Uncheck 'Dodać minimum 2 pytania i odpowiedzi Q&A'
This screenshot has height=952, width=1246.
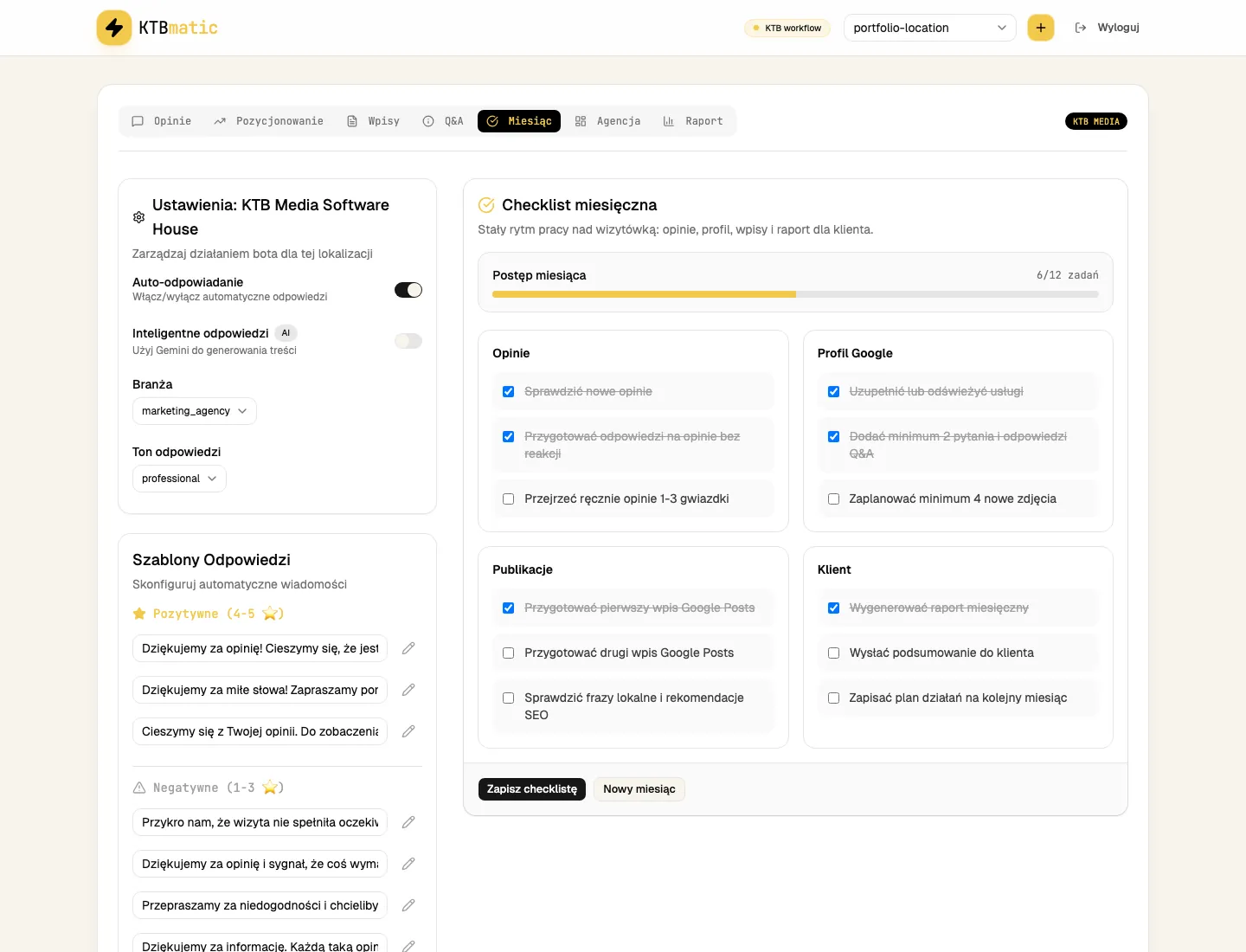(x=834, y=437)
